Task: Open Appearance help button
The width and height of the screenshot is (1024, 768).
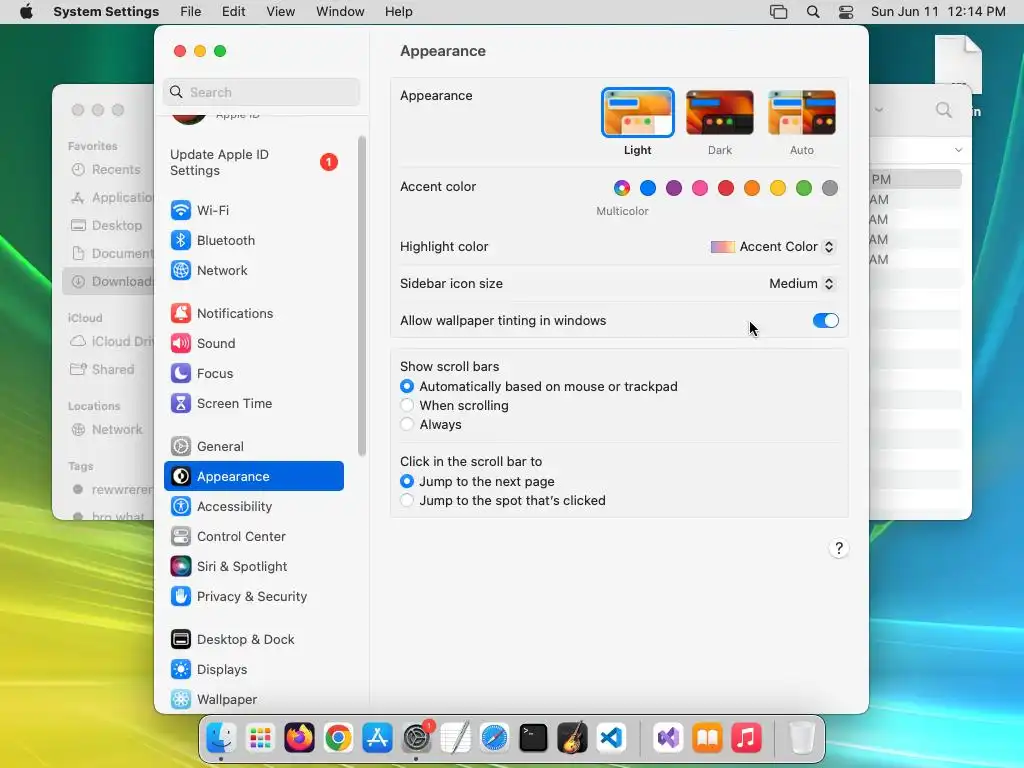Action: pyautogui.click(x=839, y=548)
